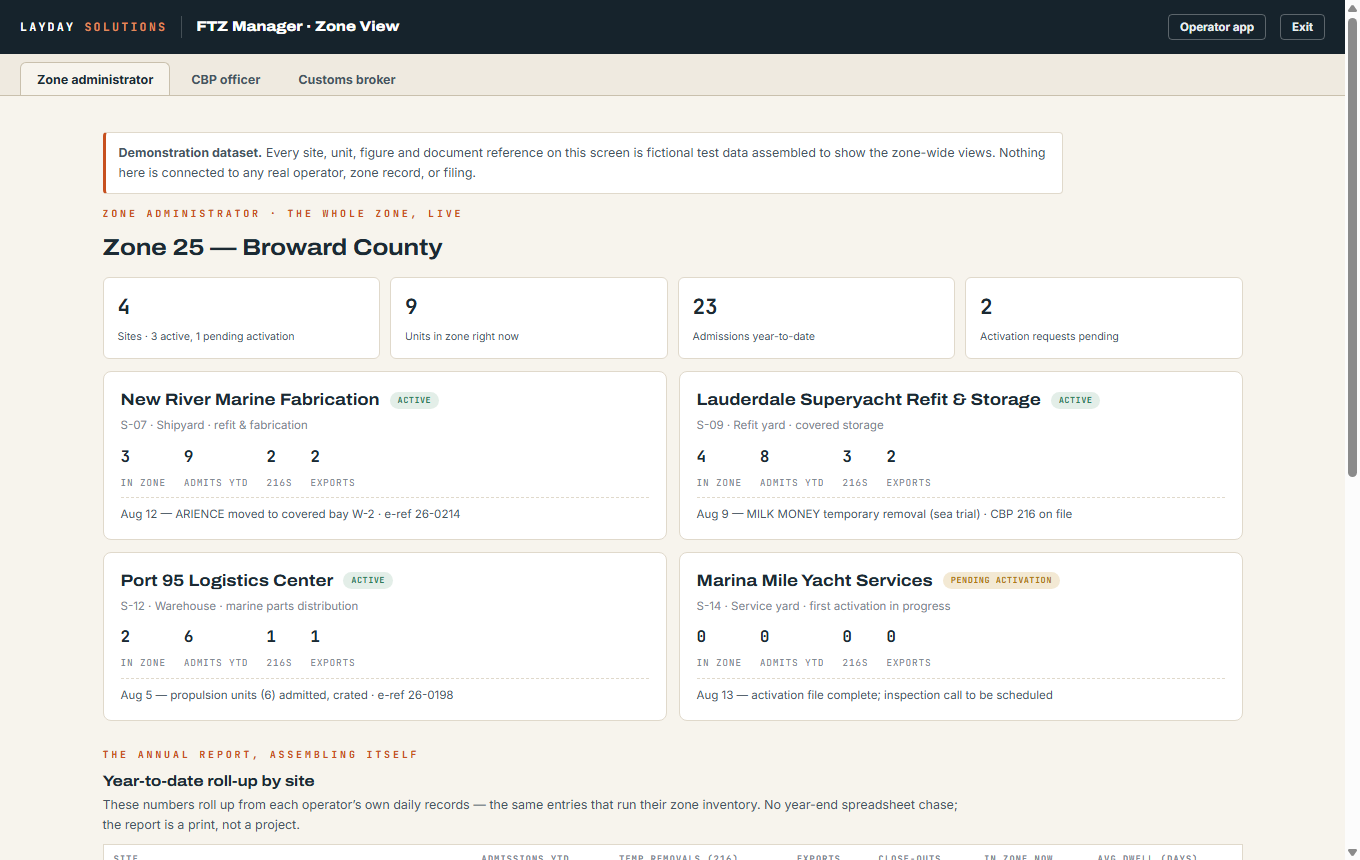Viewport: 1360px width, 860px height.
Task: Click Port 95's ADMITS YTD value 6
Action: (189, 637)
